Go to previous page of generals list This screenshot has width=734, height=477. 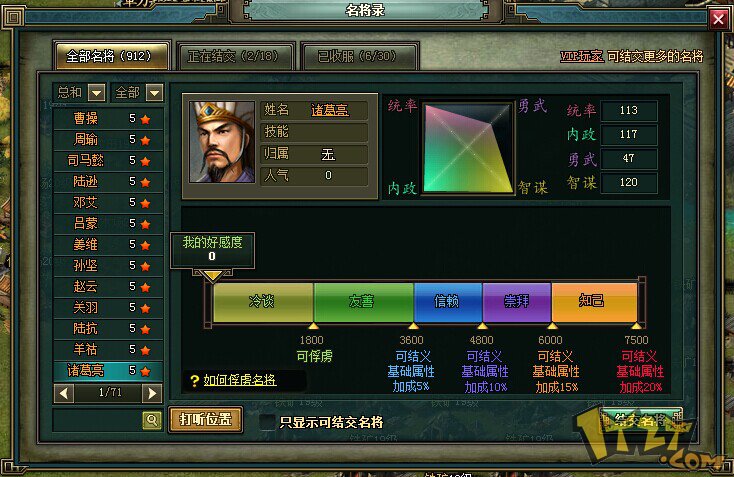tap(64, 393)
